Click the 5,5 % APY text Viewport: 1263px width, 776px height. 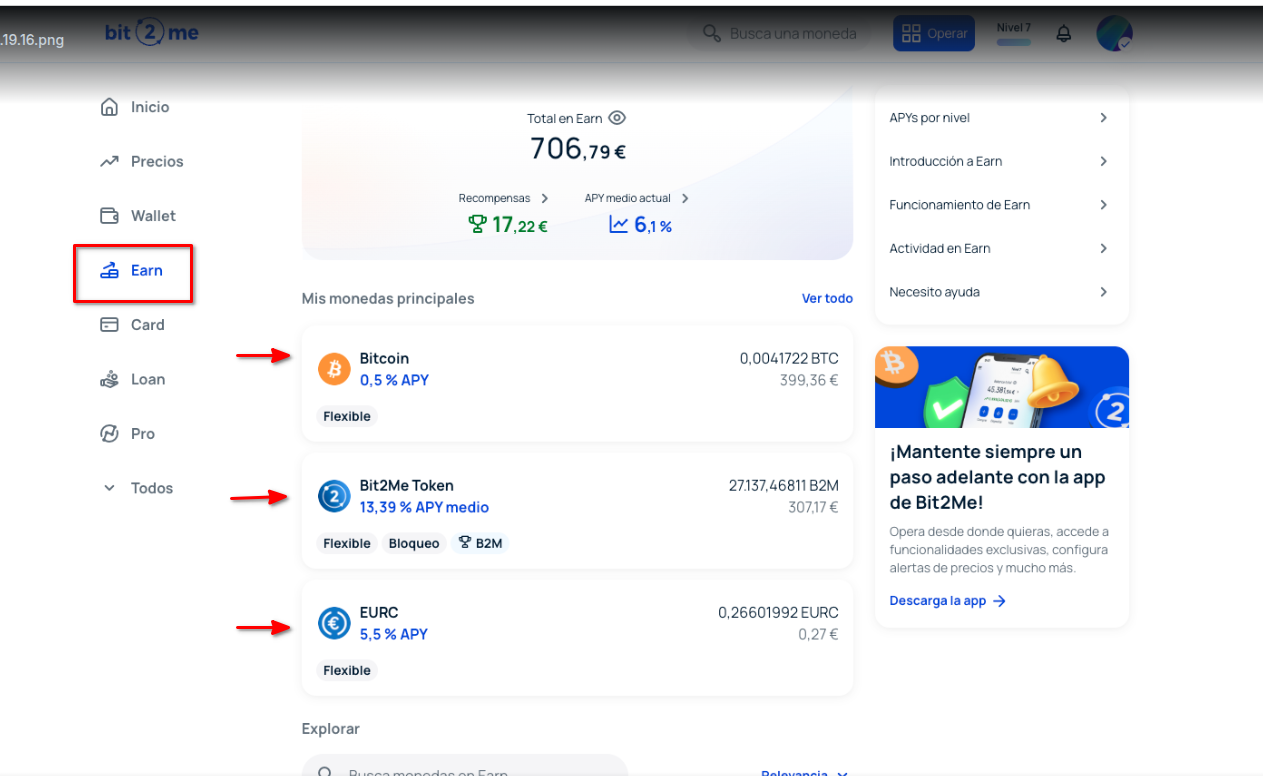click(x=394, y=634)
